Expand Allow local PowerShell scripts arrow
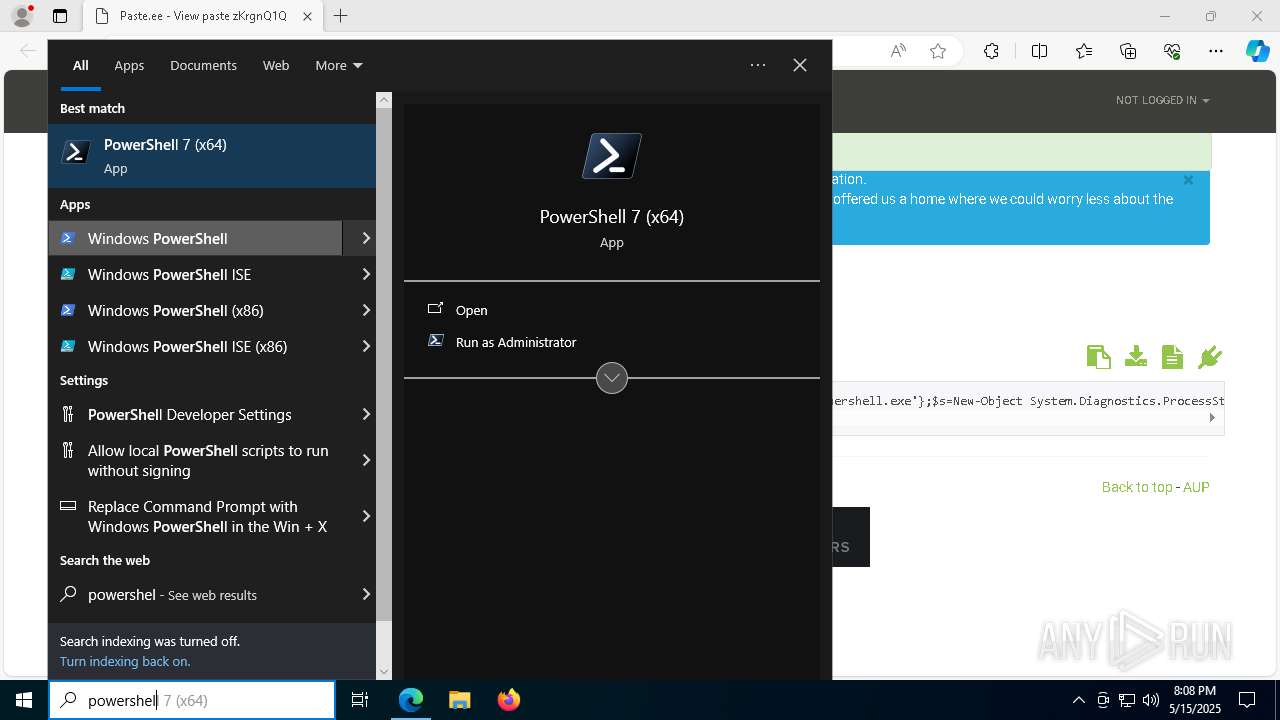The image size is (1280, 720). 366,460
